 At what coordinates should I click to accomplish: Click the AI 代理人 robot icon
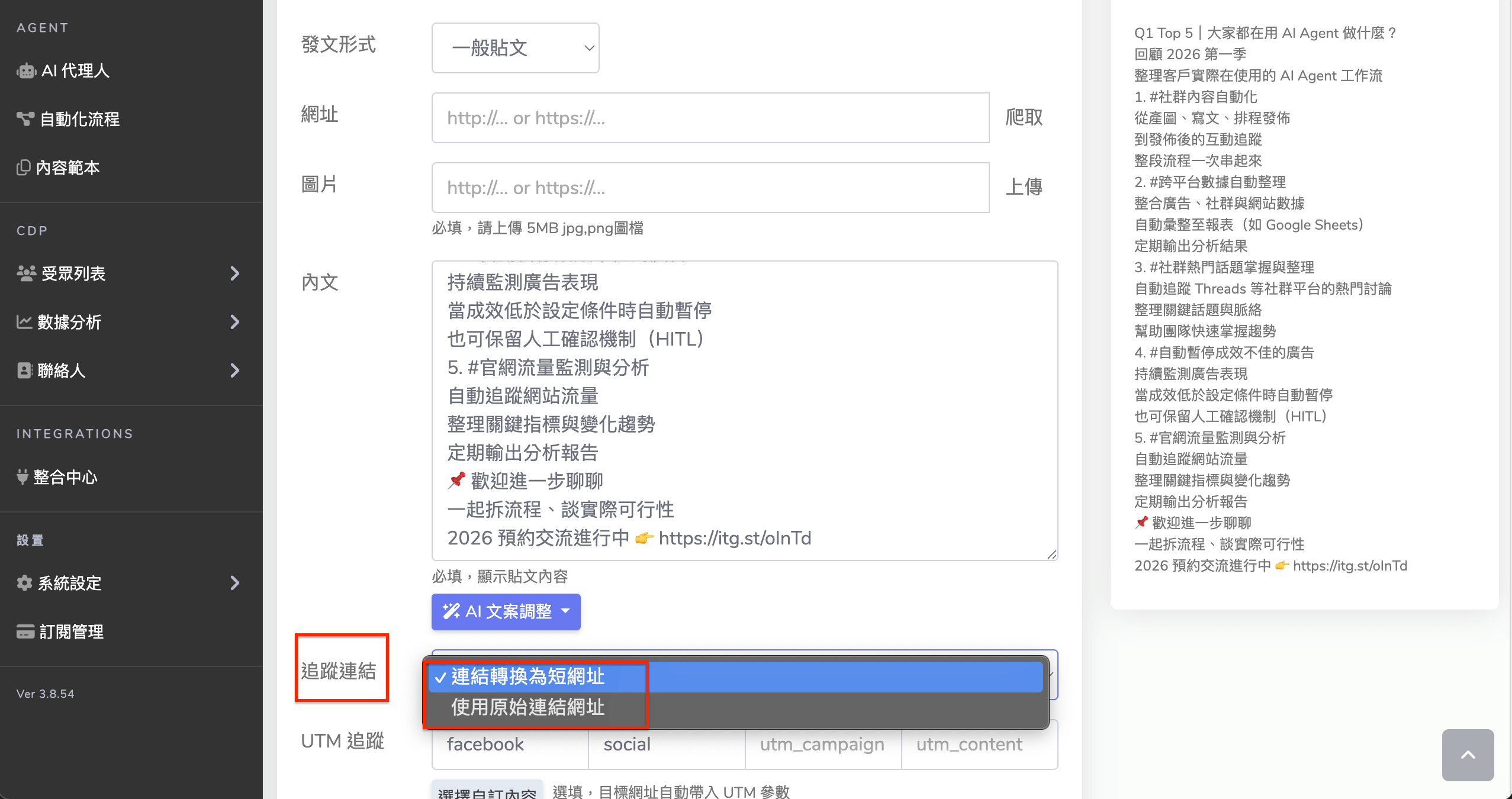(26, 71)
